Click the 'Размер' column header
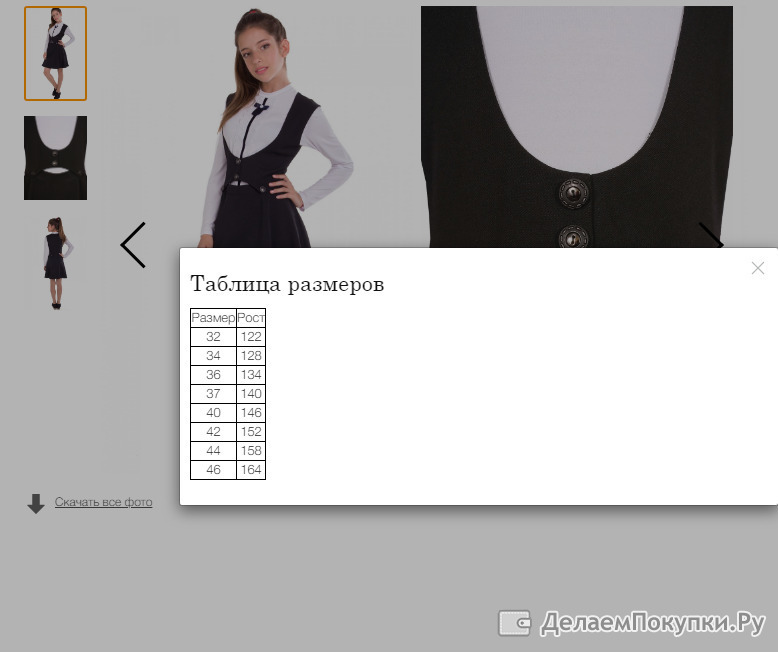The height and width of the screenshot is (652, 778). 213,318
